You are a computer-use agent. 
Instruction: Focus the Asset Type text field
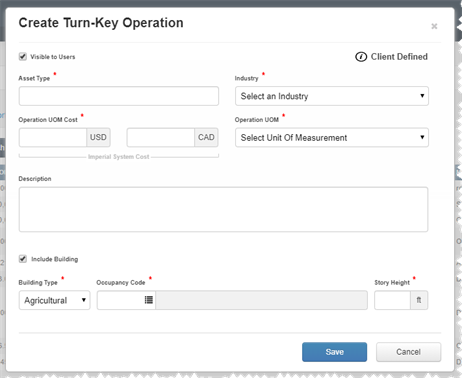pos(119,96)
